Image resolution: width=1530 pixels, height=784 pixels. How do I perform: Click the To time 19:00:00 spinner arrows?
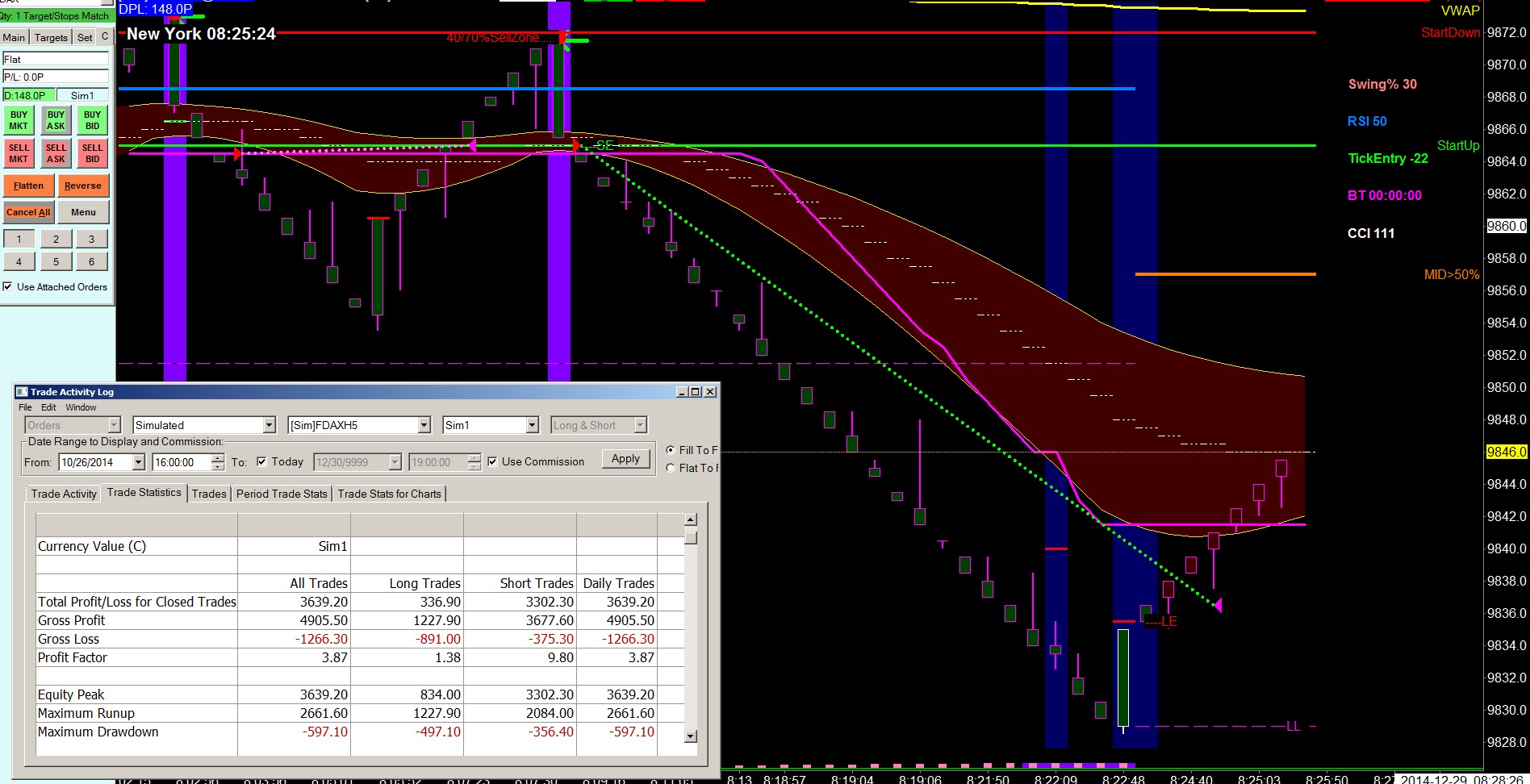pyautogui.click(x=474, y=462)
